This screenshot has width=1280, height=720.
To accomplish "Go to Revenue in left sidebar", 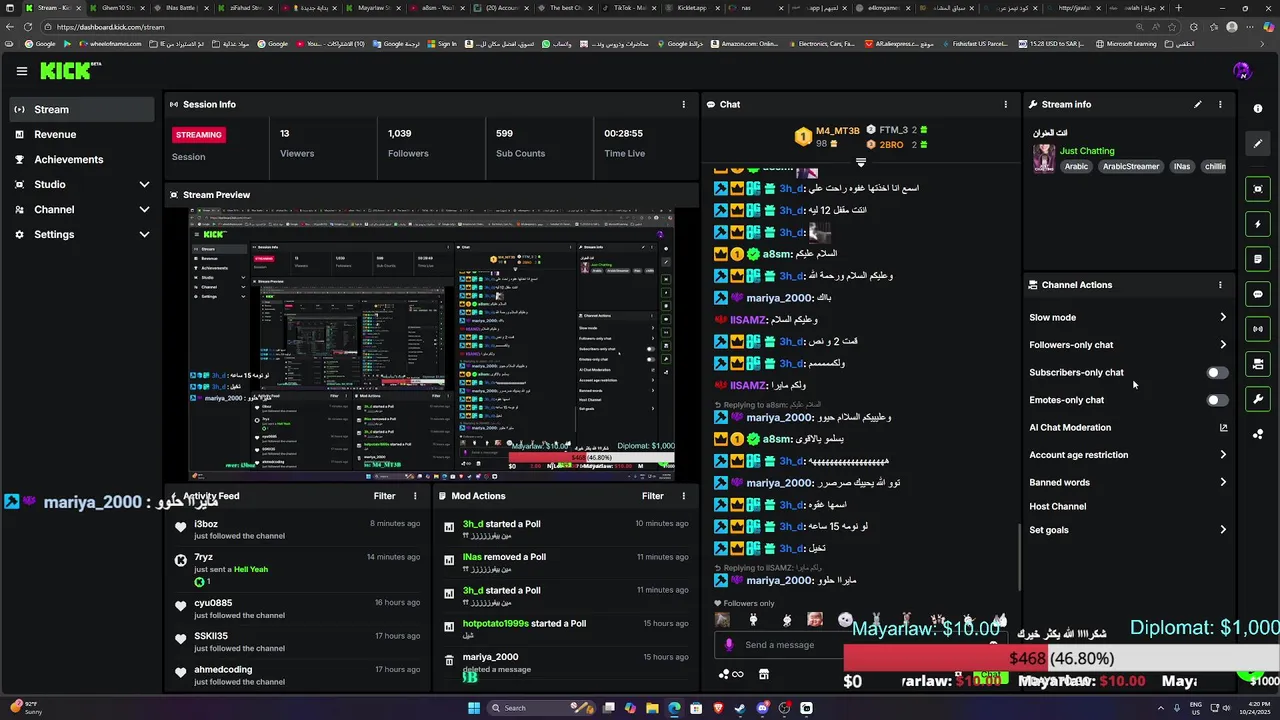I will 83,134.
